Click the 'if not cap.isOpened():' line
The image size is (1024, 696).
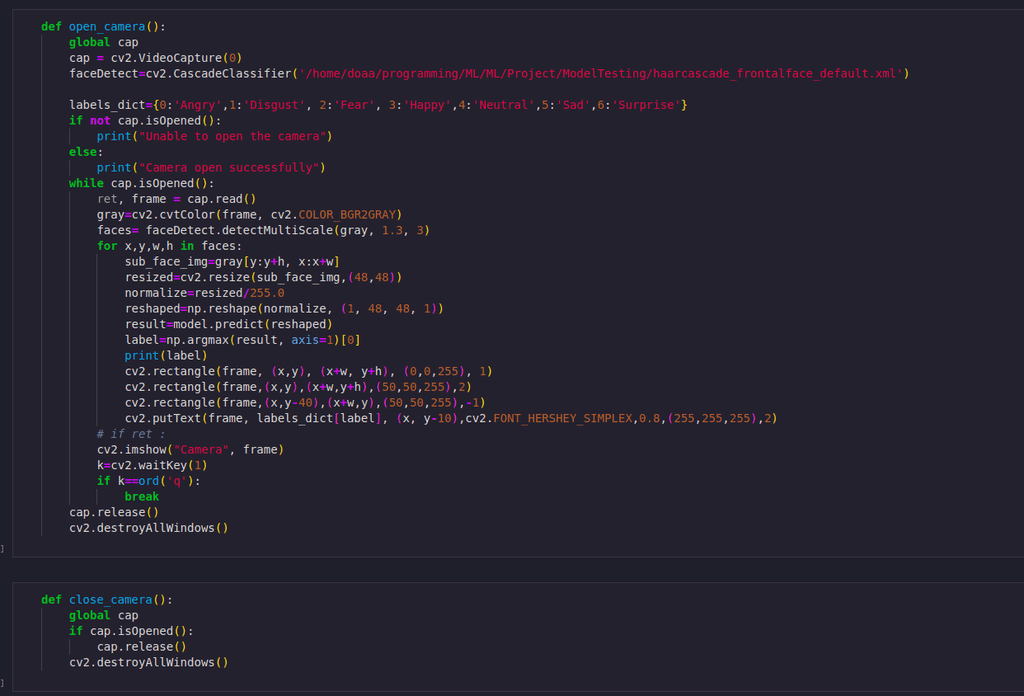[145, 121]
